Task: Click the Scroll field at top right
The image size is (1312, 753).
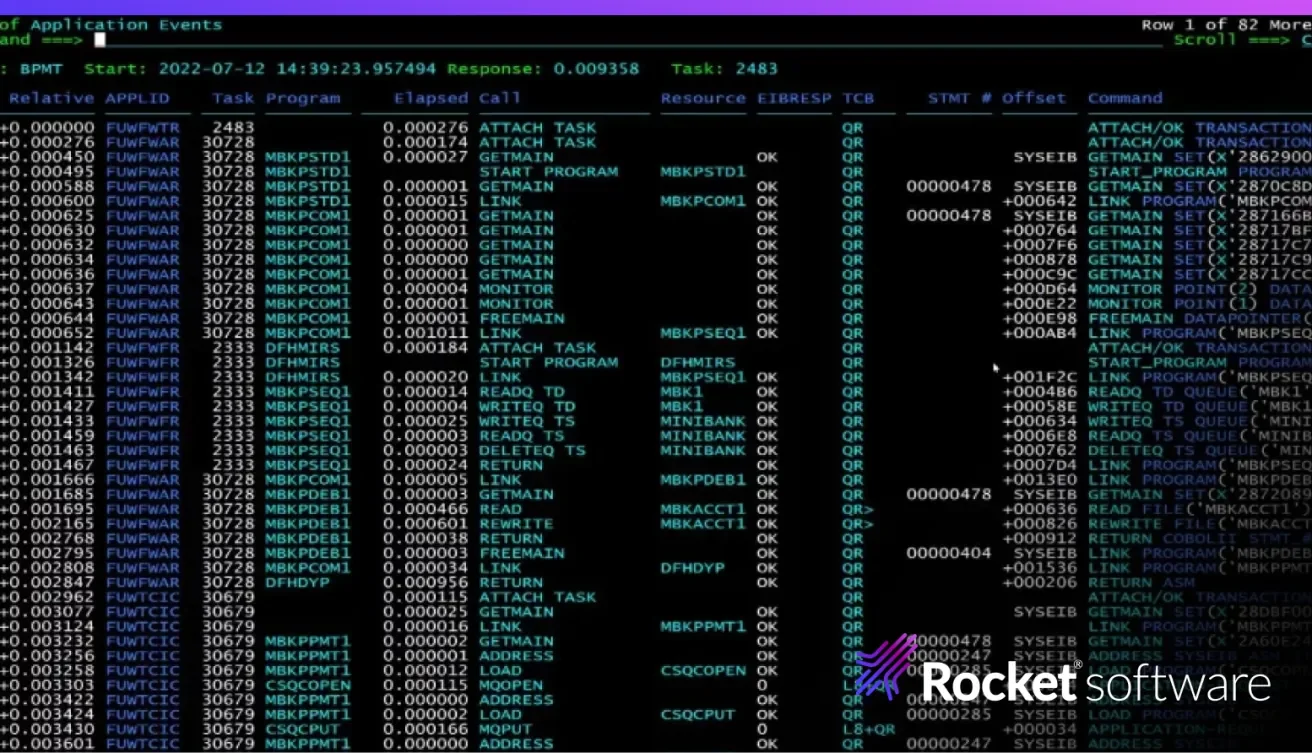Action: tap(1240, 40)
